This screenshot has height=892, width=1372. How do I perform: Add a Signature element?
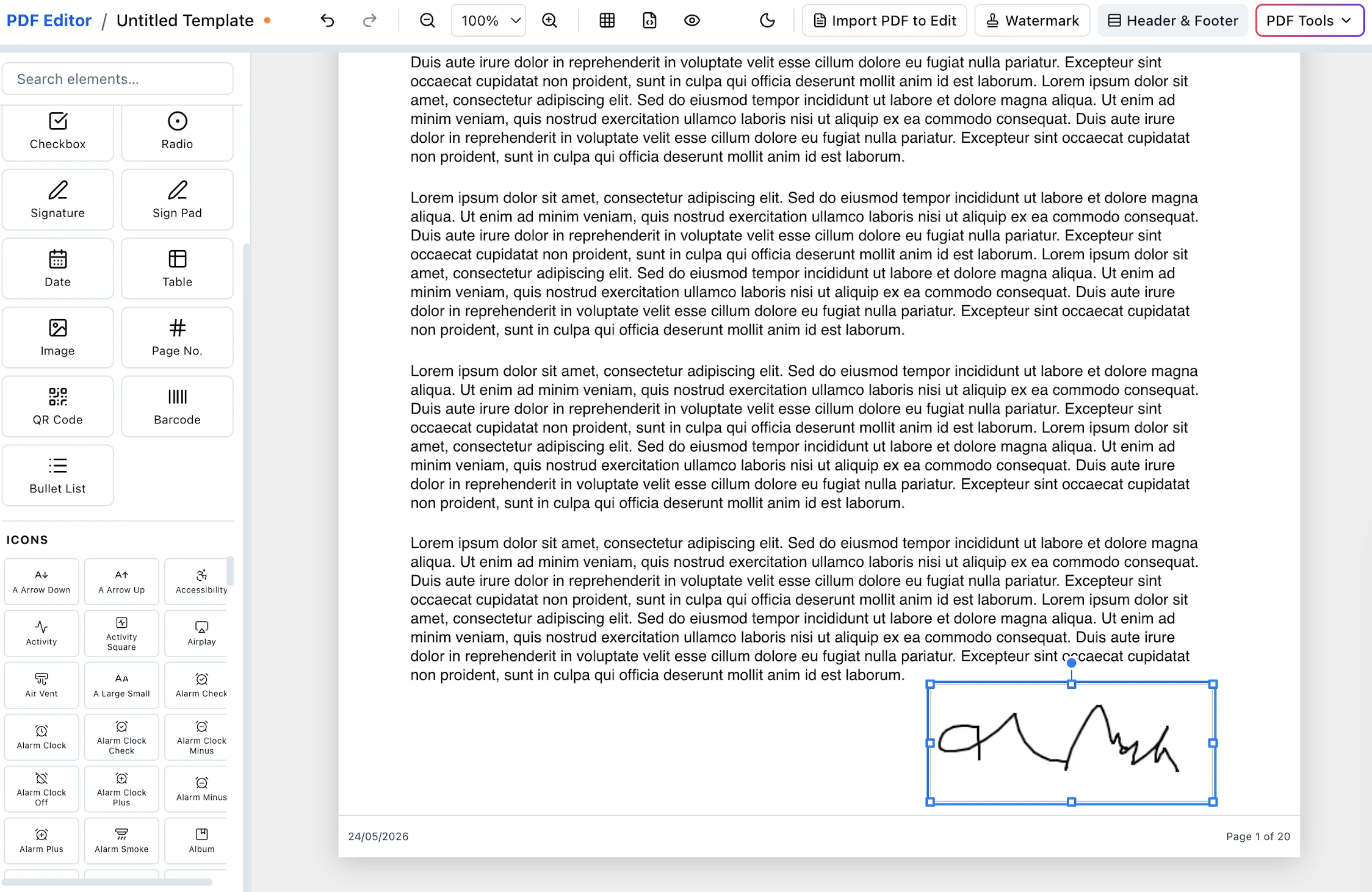coord(58,200)
